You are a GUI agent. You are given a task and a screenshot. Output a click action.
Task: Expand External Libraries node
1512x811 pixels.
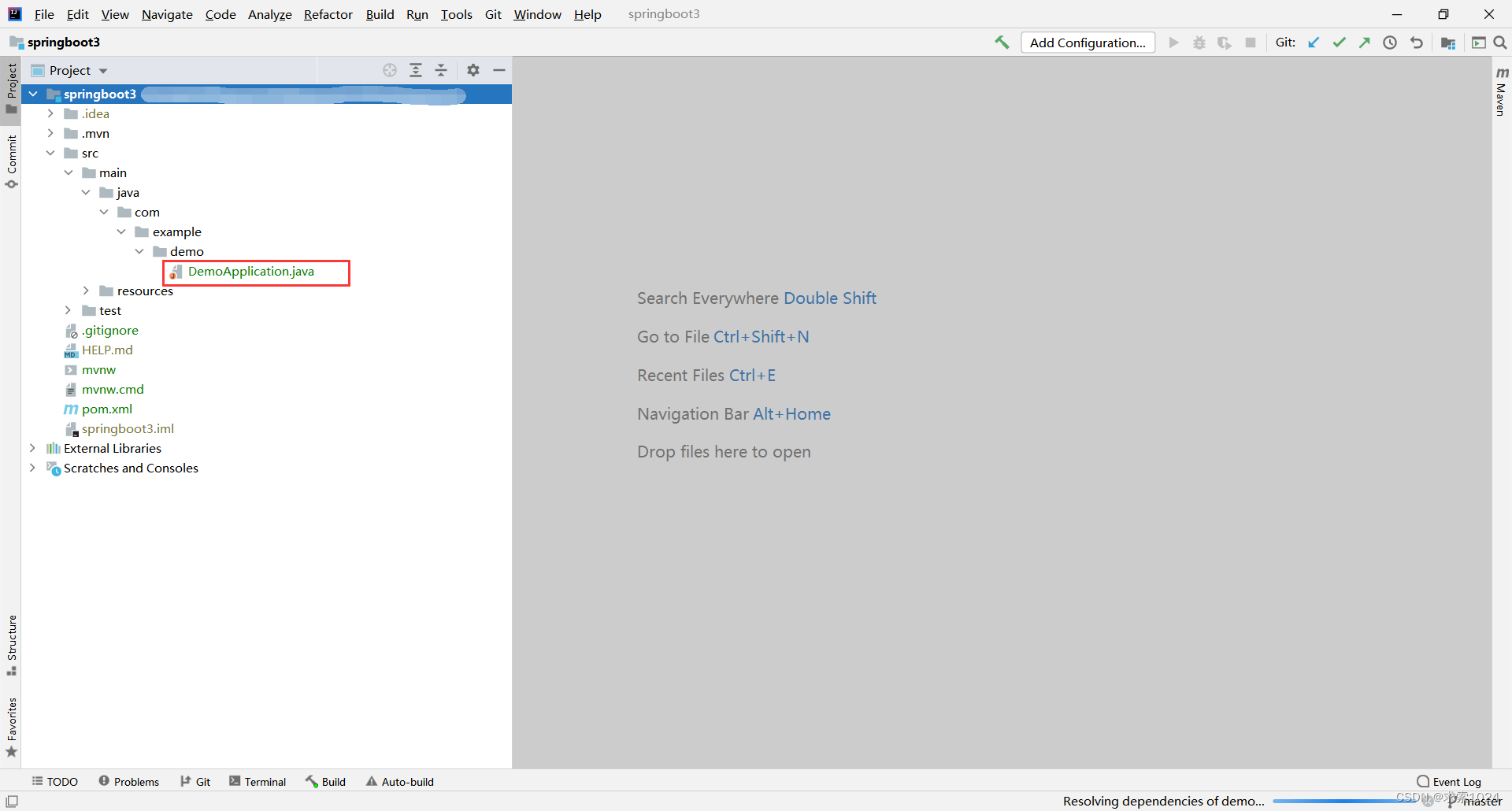pos(32,448)
